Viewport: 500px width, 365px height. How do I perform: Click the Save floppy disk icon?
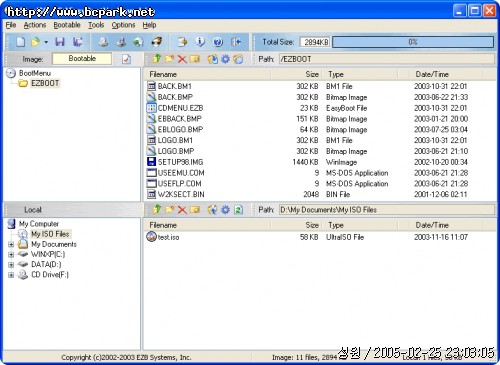(x=60, y=42)
